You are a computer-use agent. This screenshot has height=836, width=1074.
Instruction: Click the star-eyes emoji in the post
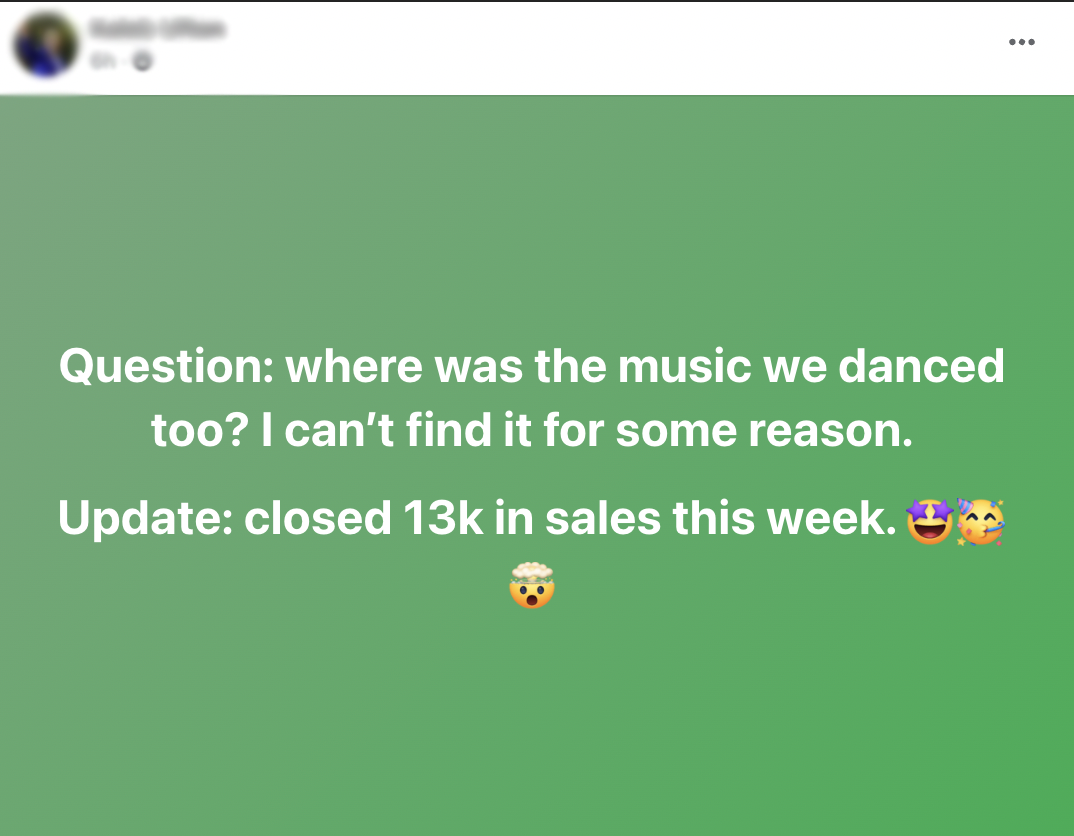tap(929, 521)
